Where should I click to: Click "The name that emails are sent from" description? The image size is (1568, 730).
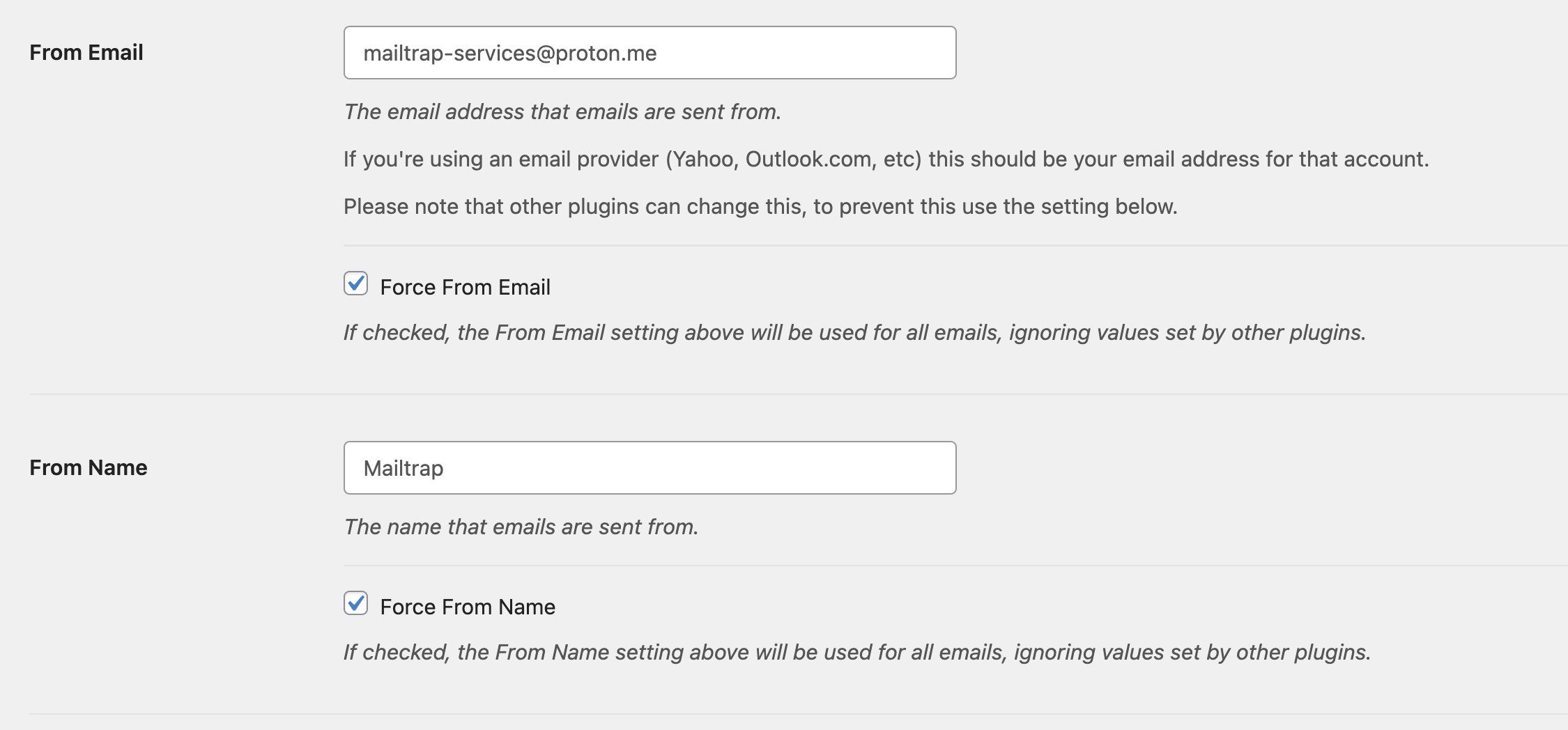click(x=521, y=527)
